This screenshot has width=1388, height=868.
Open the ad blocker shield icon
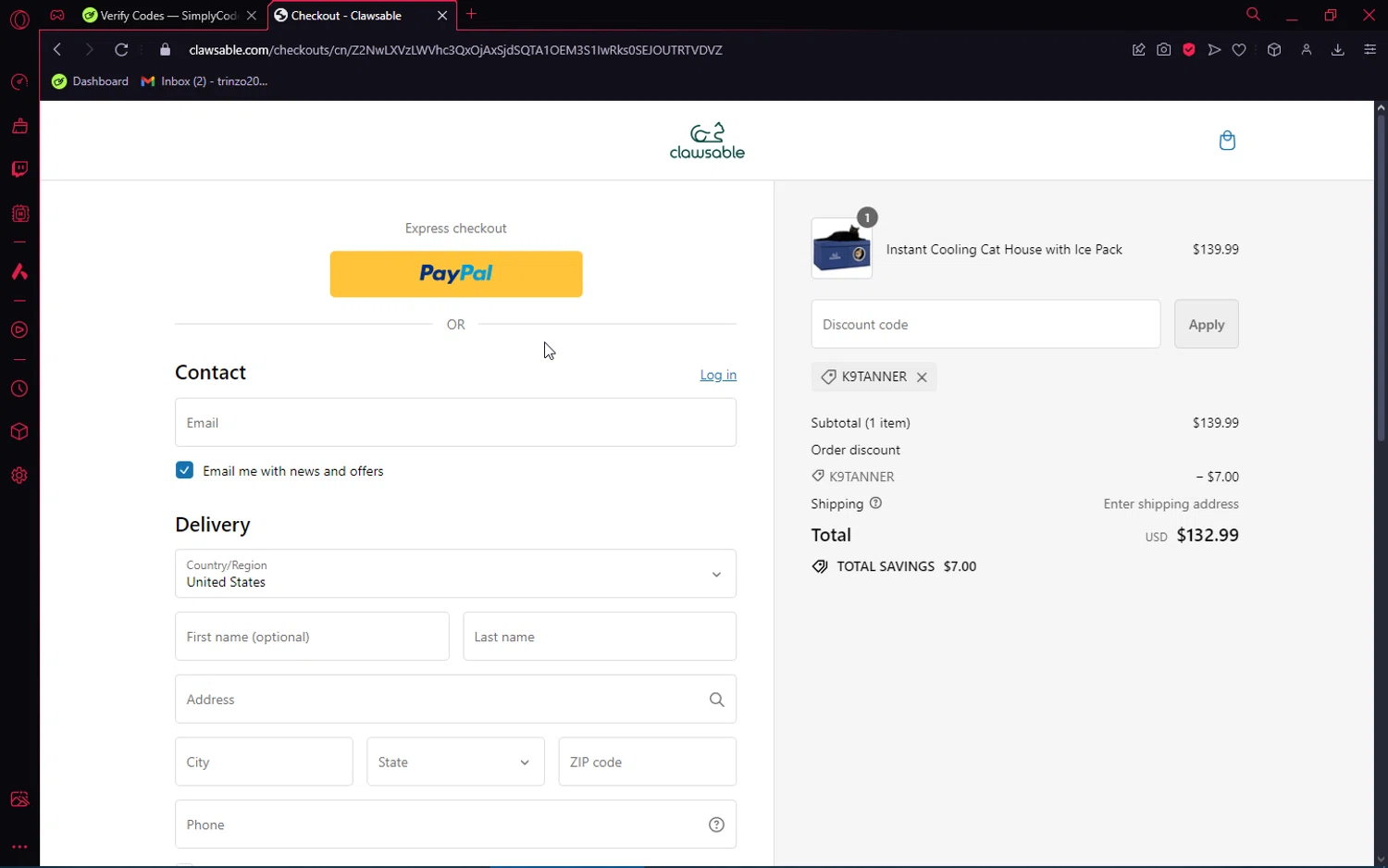1189,50
